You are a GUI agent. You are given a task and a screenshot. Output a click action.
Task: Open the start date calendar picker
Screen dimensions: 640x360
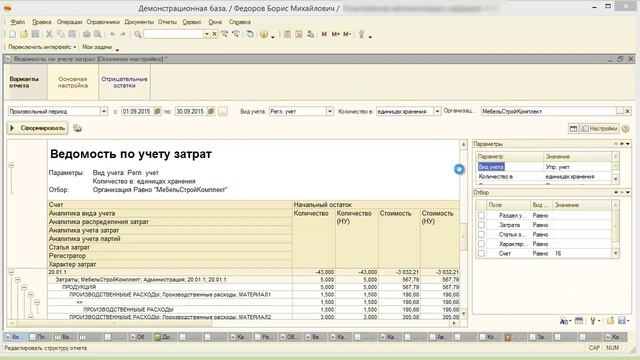coord(157,111)
